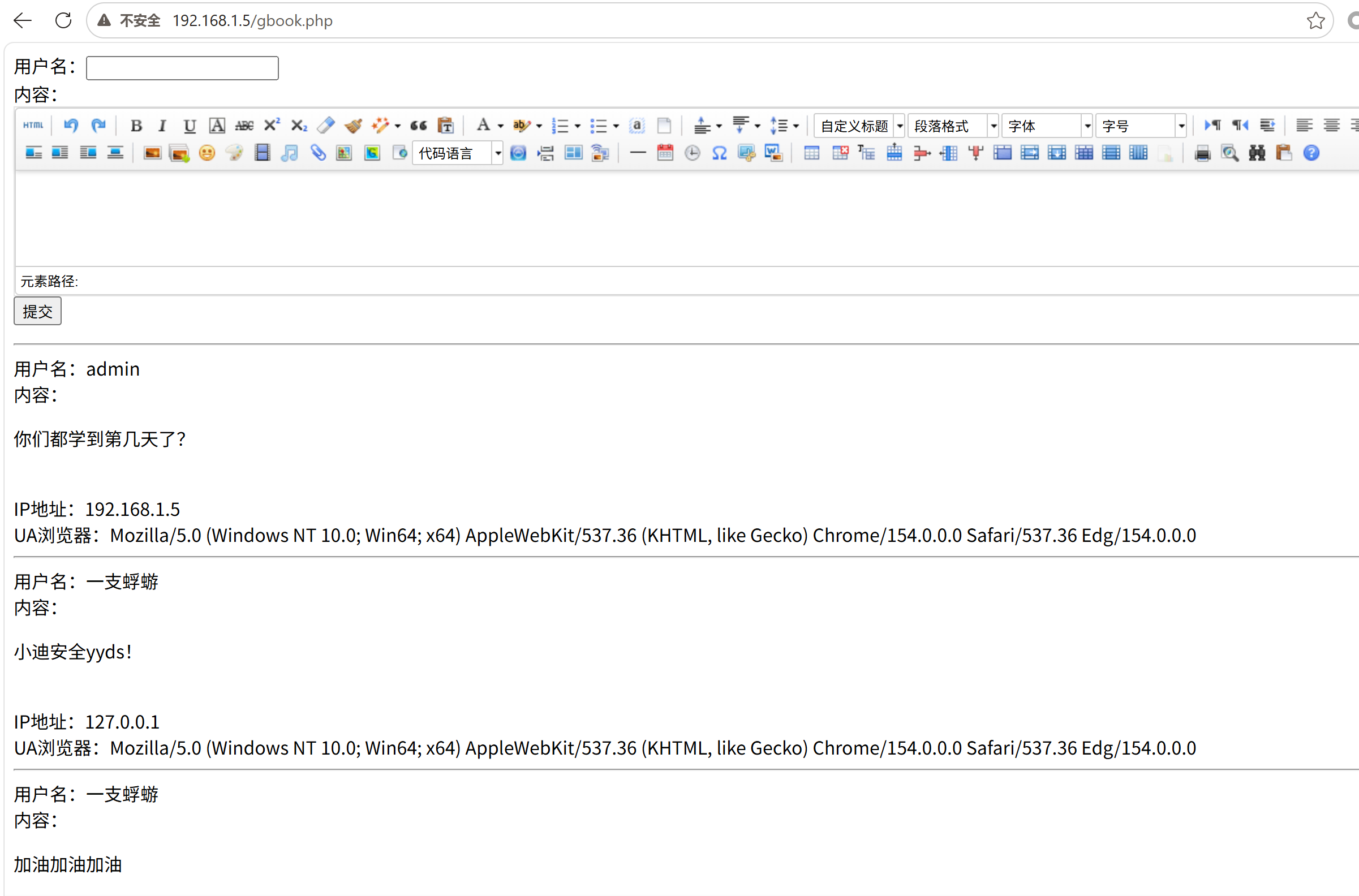Viewport: 1359px width, 896px height.
Task: Insert a video with film icon
Action: [x=263, y=153]
